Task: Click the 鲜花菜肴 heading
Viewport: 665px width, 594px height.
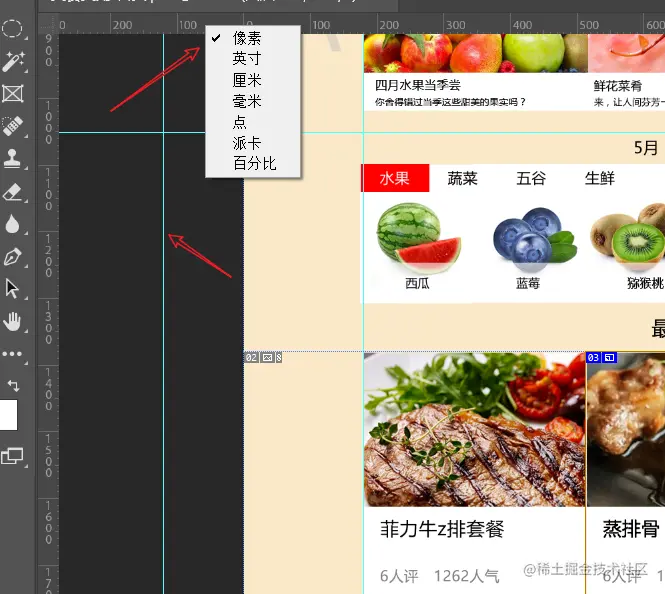Action: pyautogui.click(x=618, y=86)
